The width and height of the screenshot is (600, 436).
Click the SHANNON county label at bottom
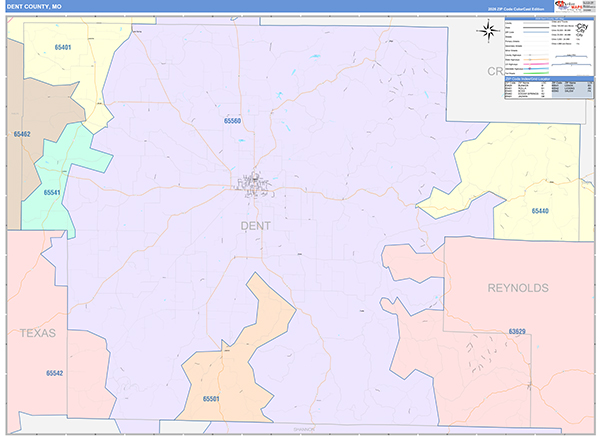tap(304, 429)
